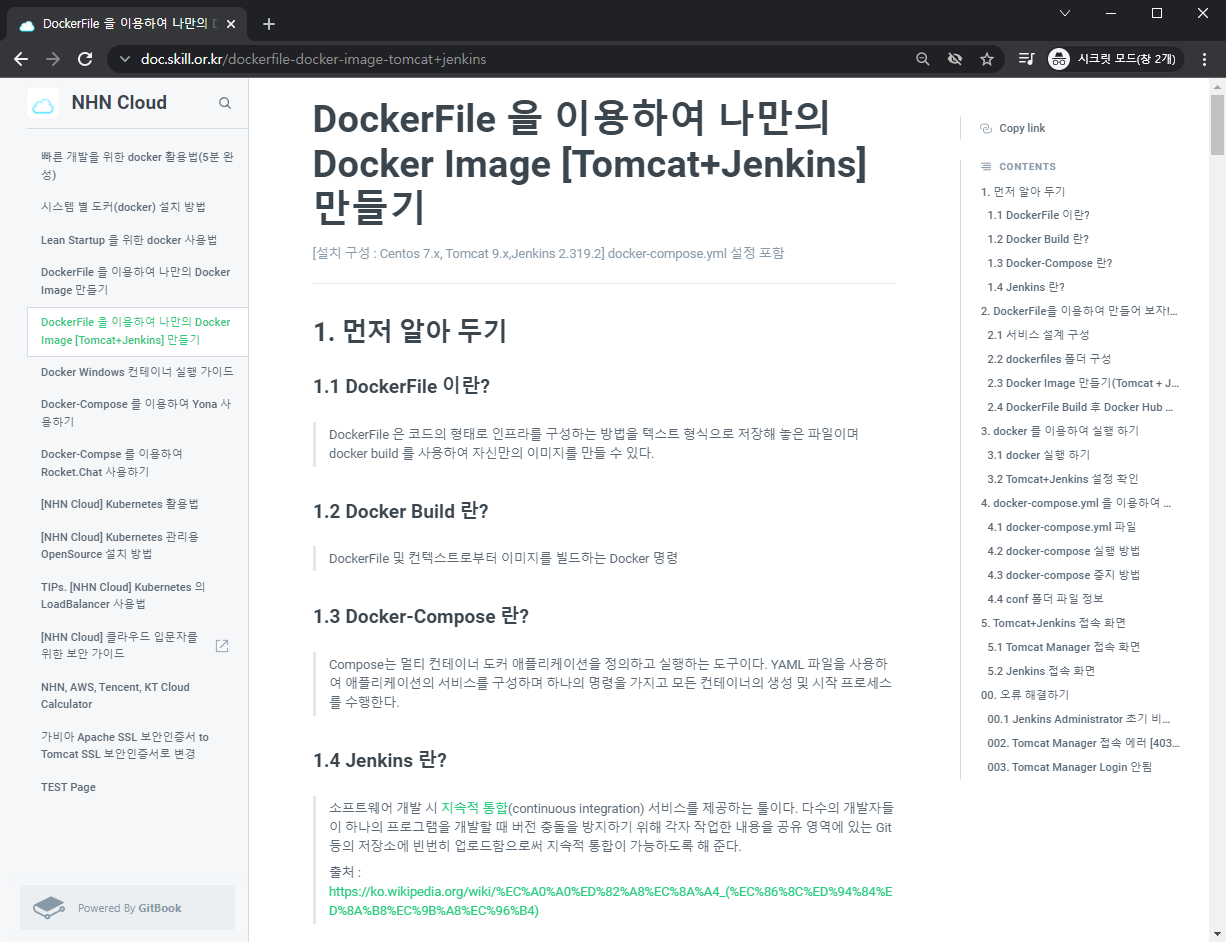Jump to '3.1 docker 실행 하기' in contents
The height and width of the screenshot is (942, 1226).
point(1038,455)
